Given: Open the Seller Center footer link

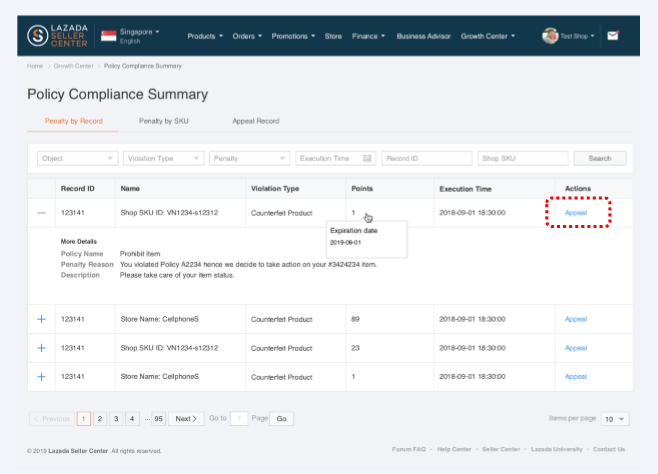Looking at the screenshot, I should (501, 449).
